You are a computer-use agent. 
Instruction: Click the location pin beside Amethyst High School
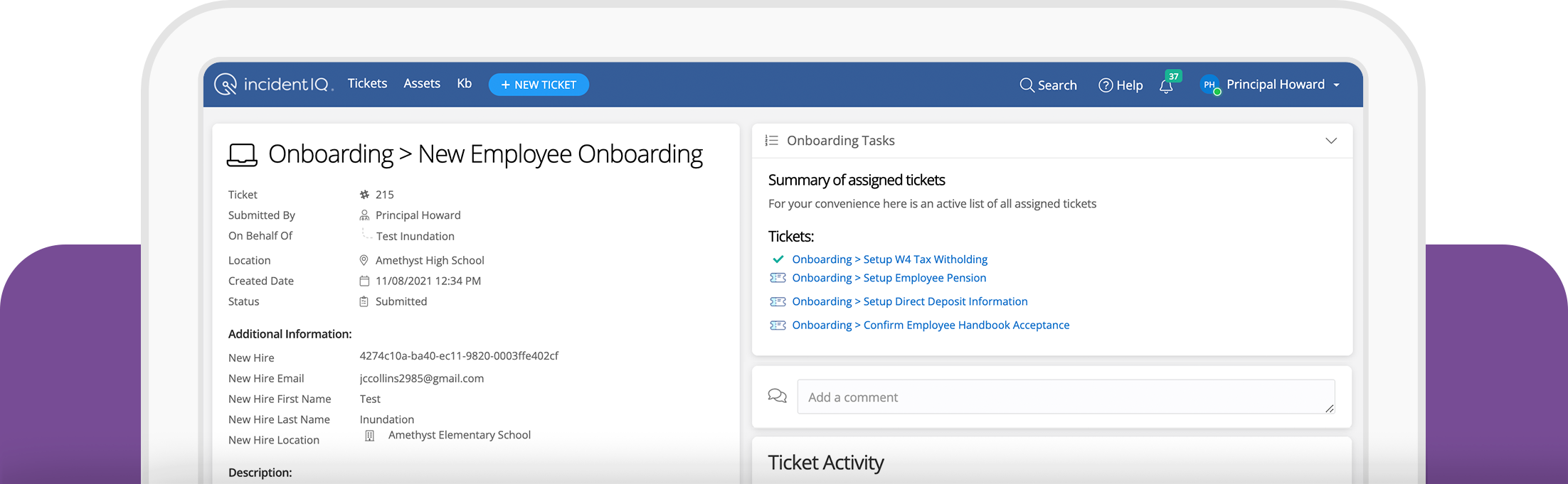tap(364, 260)
